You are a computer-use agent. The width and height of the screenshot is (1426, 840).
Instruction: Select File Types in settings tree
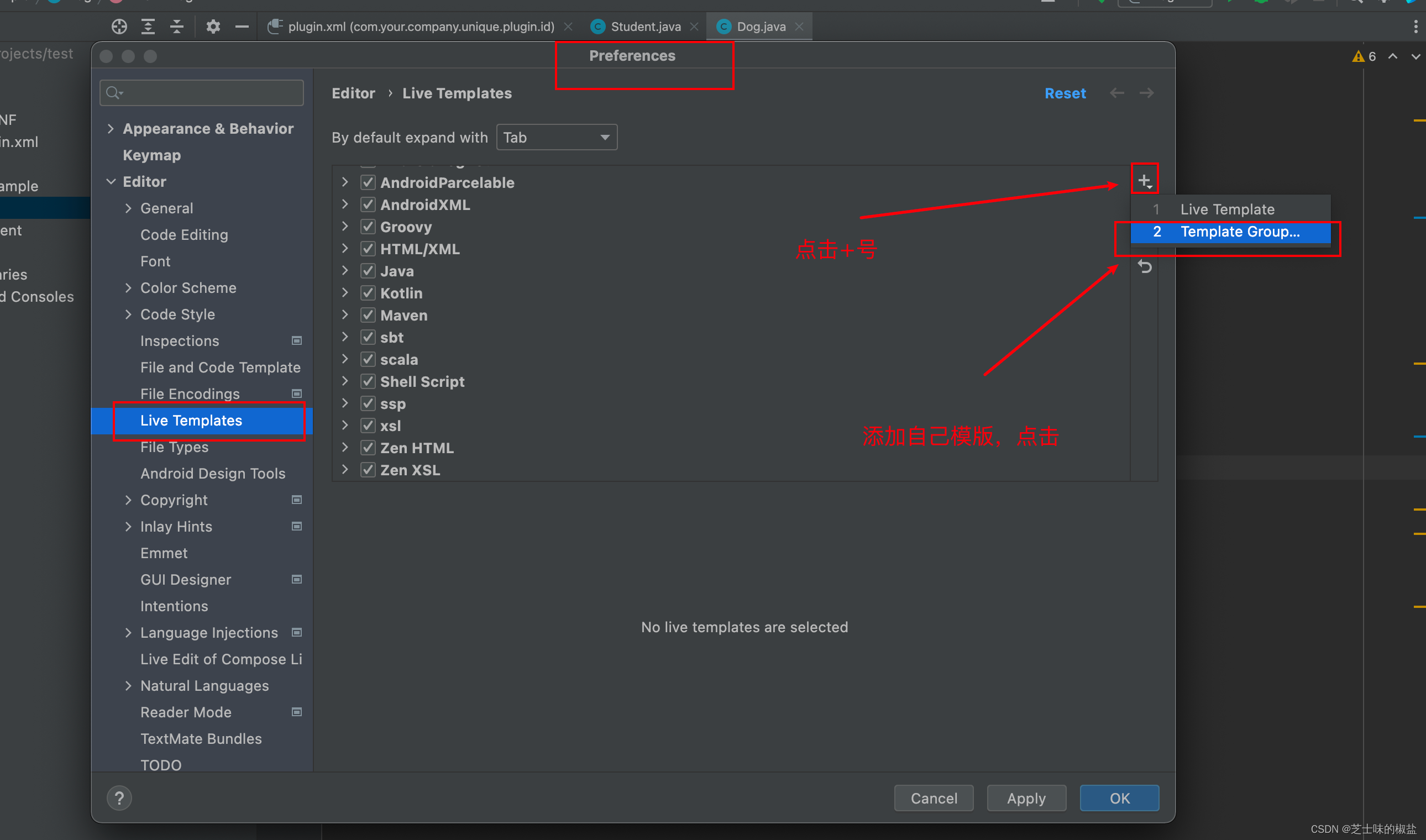pos(174,447)
